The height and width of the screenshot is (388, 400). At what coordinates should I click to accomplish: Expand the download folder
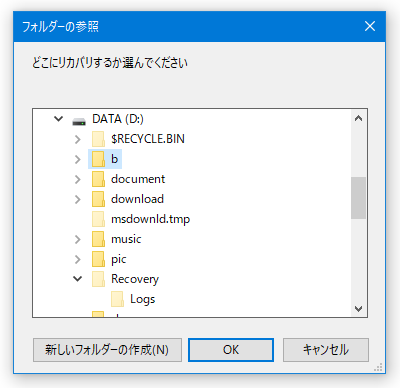coord(78,199)
